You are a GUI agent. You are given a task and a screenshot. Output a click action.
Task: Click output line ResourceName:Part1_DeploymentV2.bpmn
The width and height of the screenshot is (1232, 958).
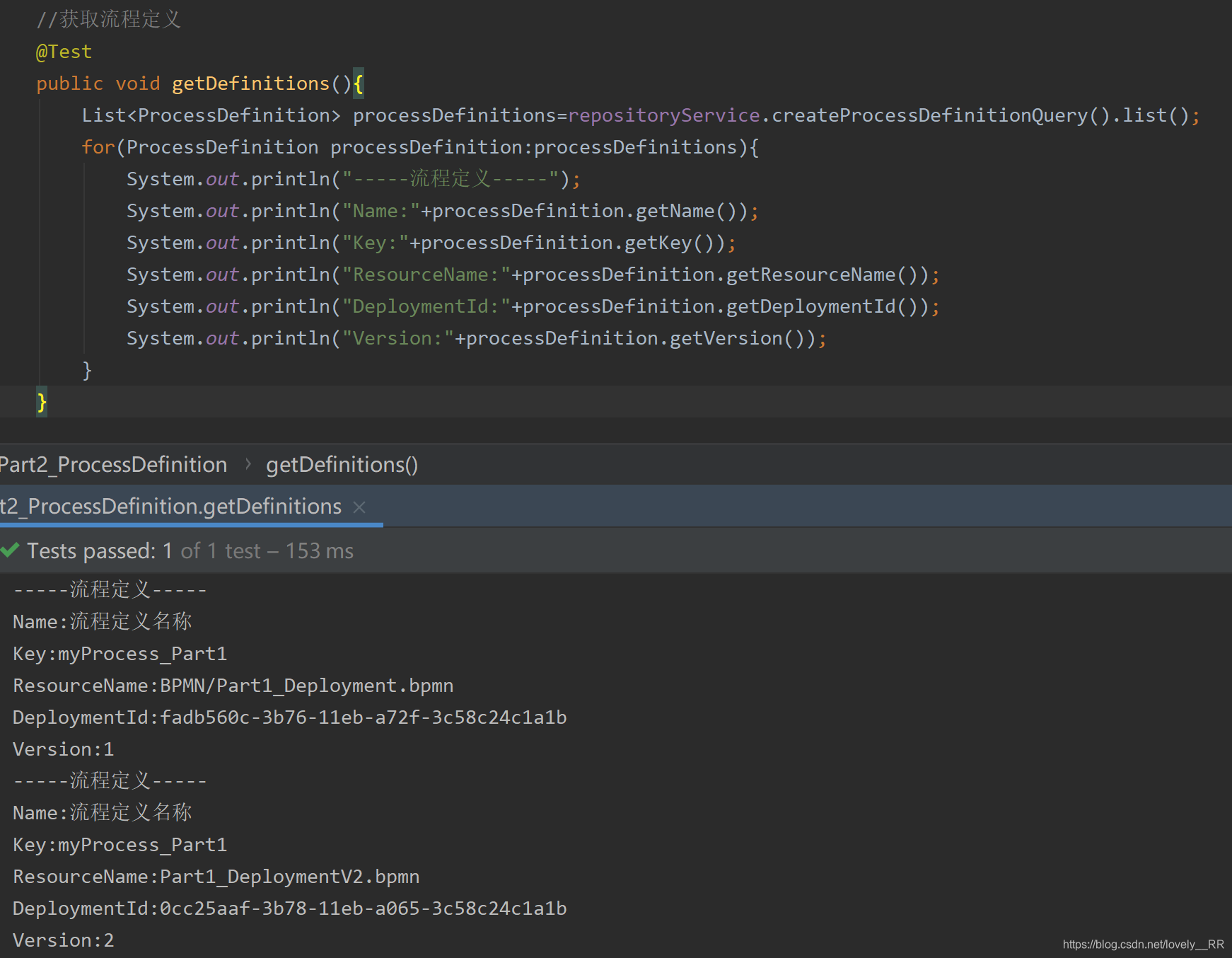click(216, 877)
